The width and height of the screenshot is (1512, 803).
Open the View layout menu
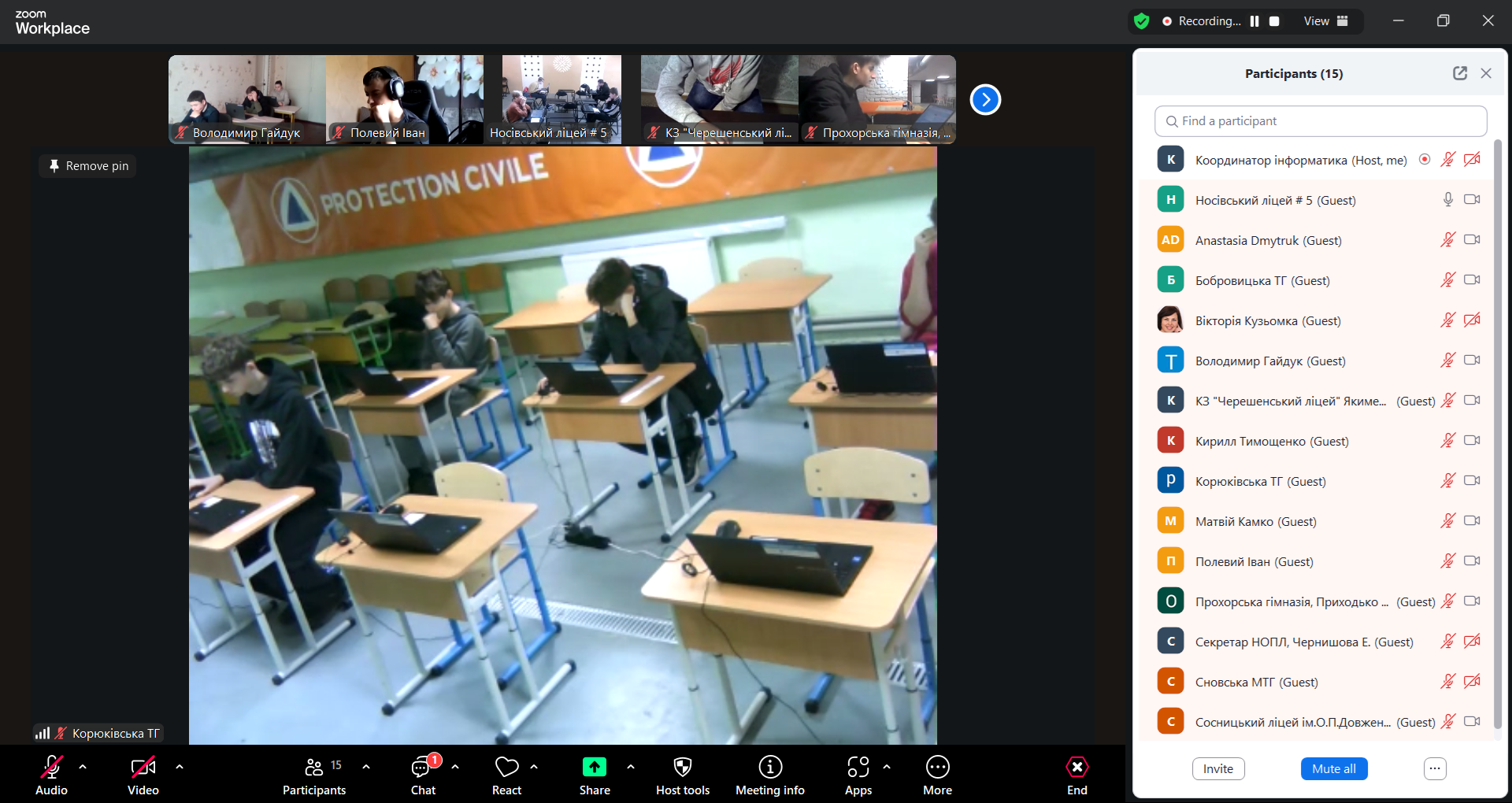click(x=1325, y=21)
